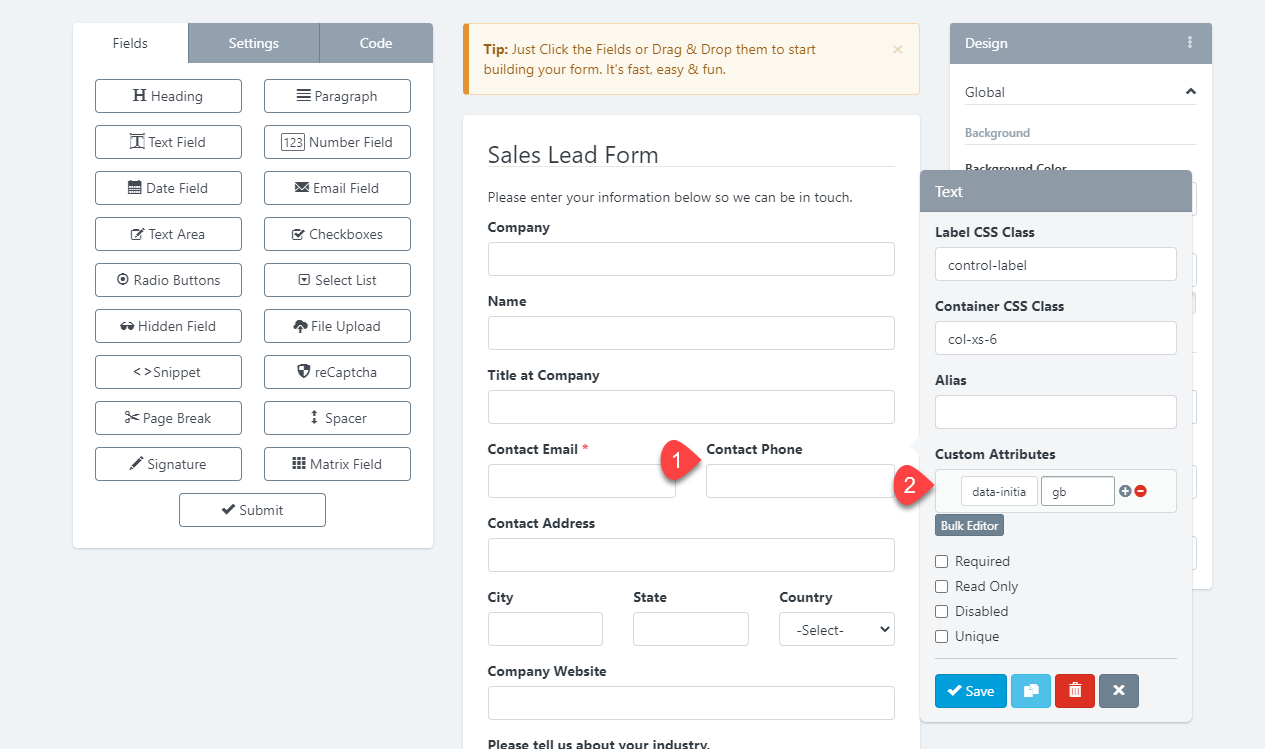Save the text field settings
The image size is (1265, 749).
tap(970, 691)
